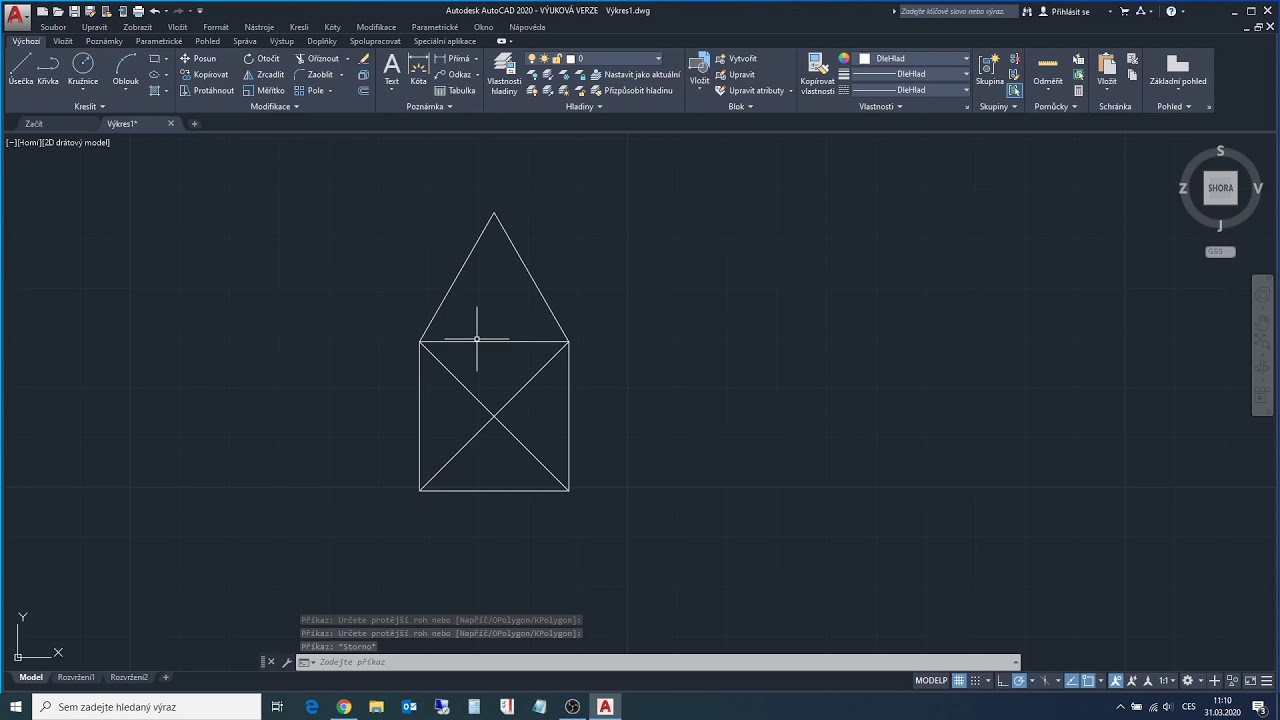Click the plot/print icon in quick access toolbar
The width and height of the screenshot is (1280, 720).
pos(138,11)
